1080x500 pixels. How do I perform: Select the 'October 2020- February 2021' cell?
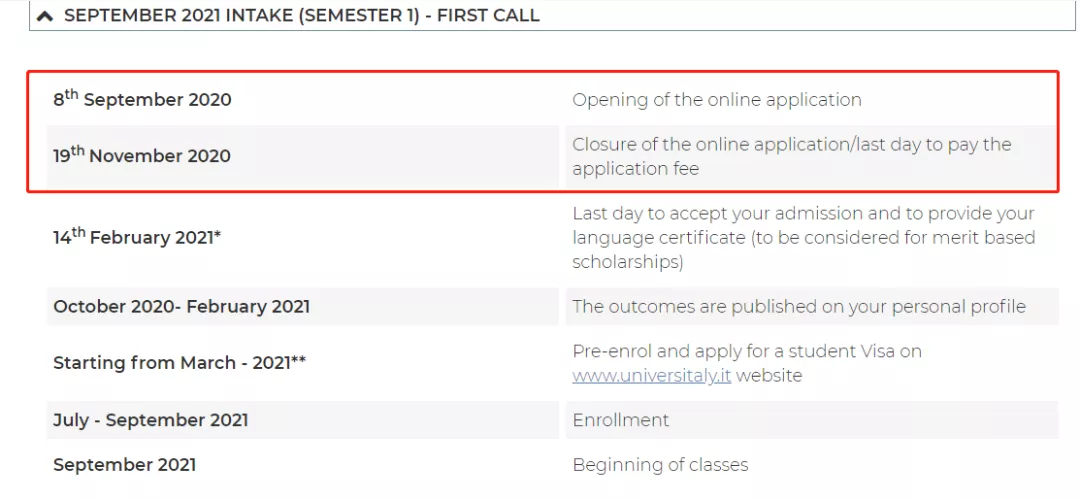pos(181,307)
